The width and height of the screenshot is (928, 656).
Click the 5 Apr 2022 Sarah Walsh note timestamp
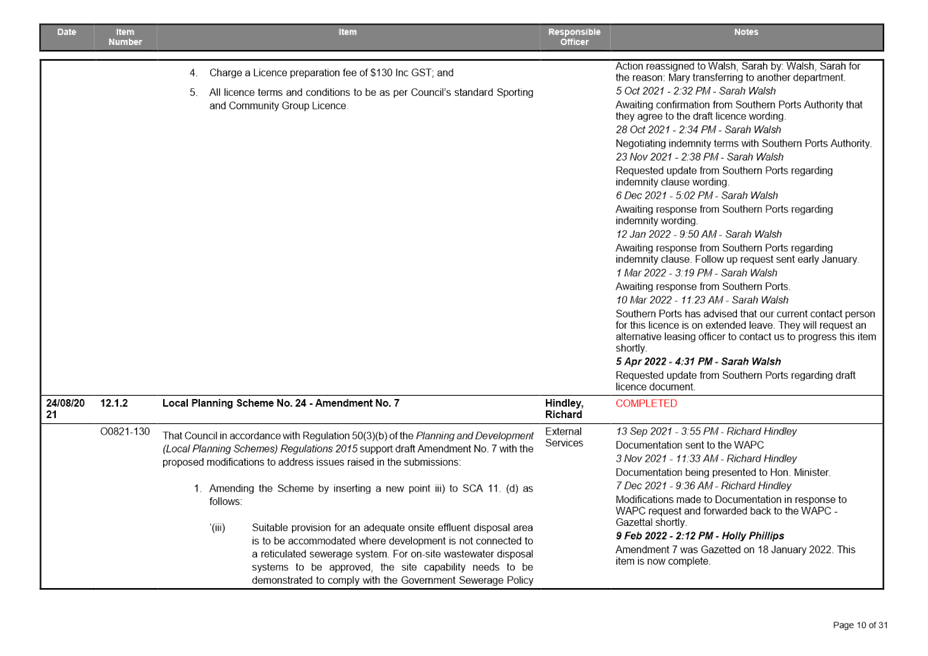coord(699,361)
